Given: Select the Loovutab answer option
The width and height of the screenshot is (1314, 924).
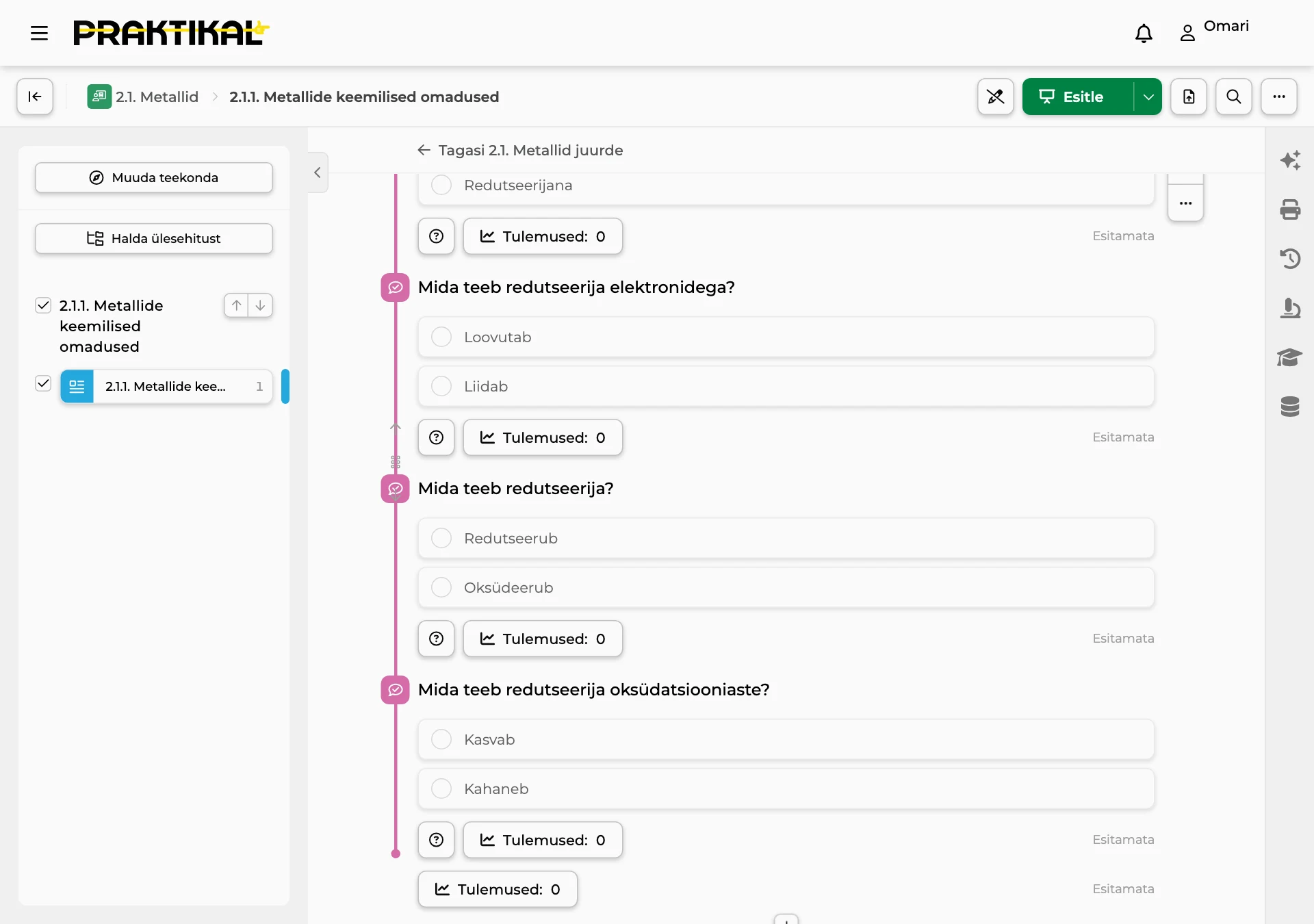Looking at the screenshot, I should 786,337.
